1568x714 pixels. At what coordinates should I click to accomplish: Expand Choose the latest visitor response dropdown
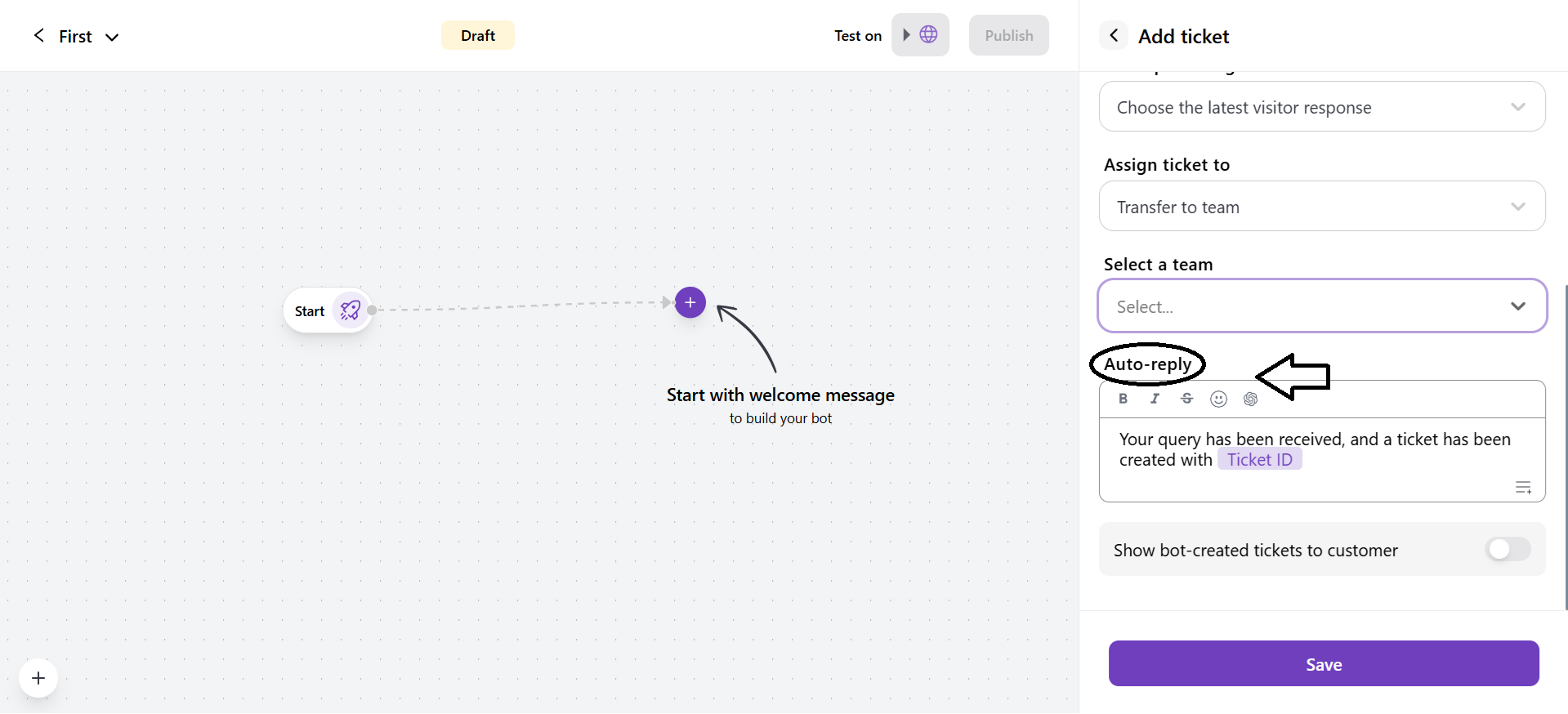(1322, 107)
